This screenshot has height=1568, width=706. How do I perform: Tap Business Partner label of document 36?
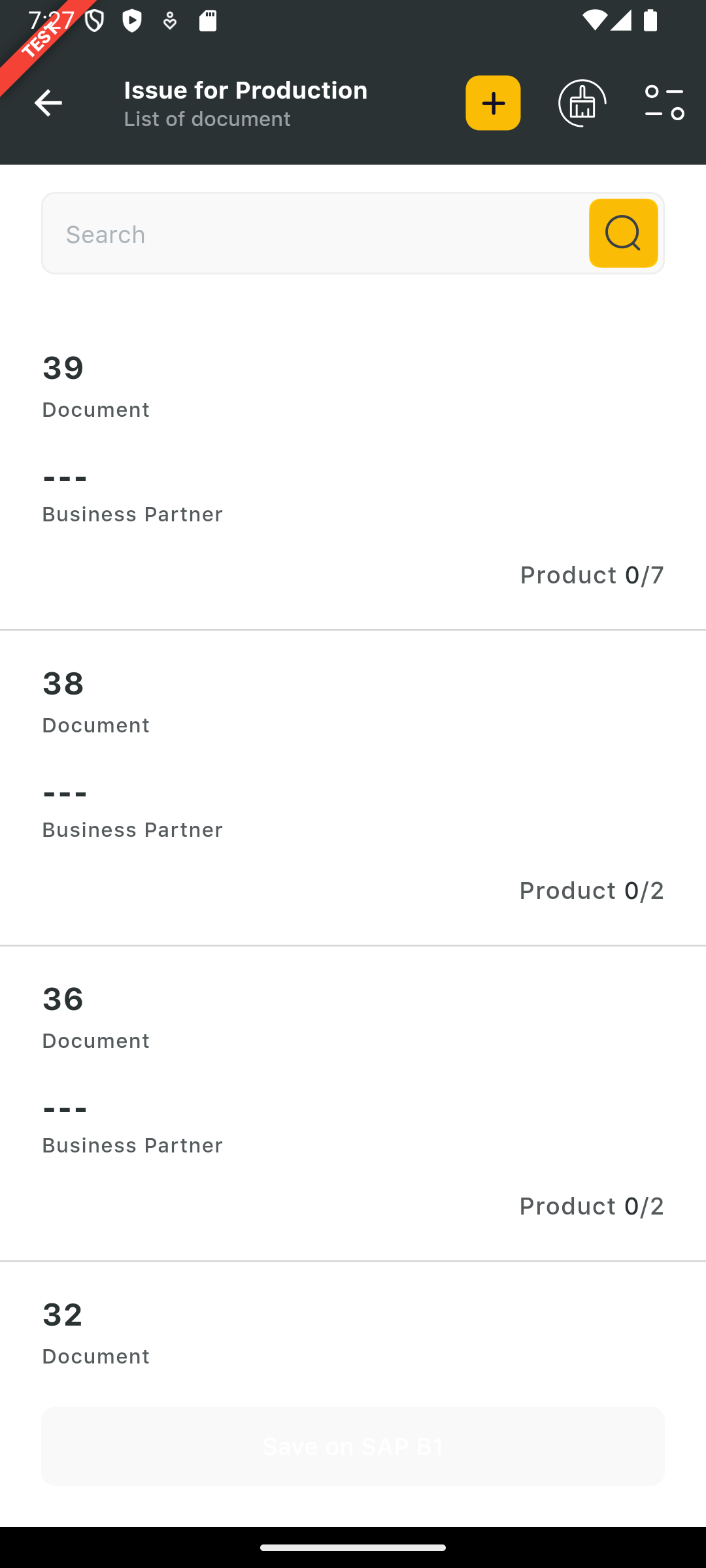point(132,1145)
